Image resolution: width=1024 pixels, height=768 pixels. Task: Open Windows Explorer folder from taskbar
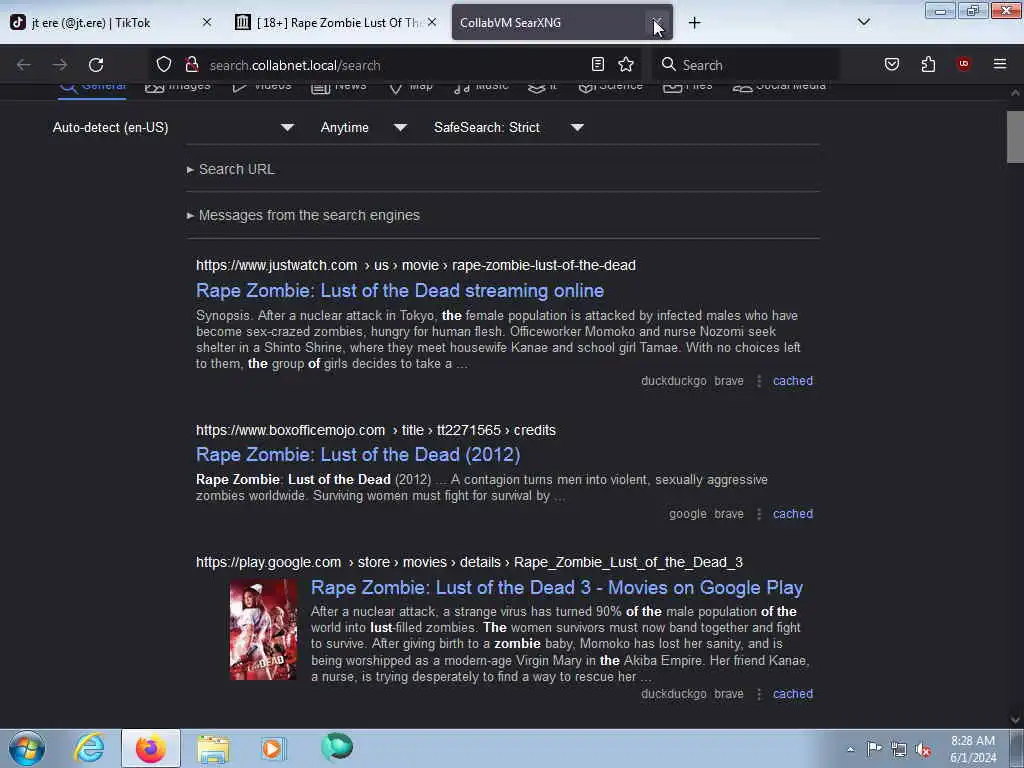click(x=213, y=748)
